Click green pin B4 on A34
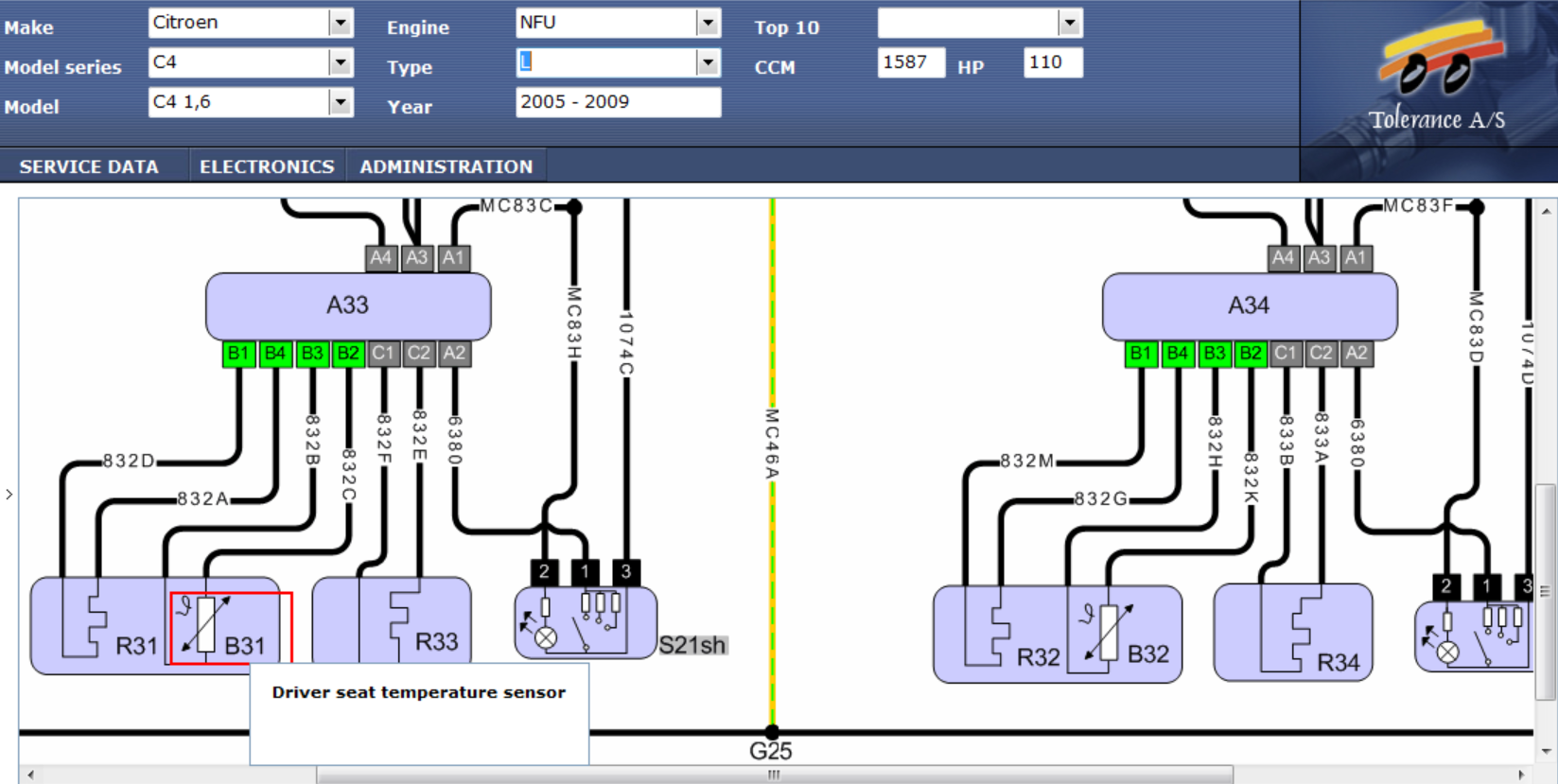This screenshot has height=784, width=1558. 1178,354
